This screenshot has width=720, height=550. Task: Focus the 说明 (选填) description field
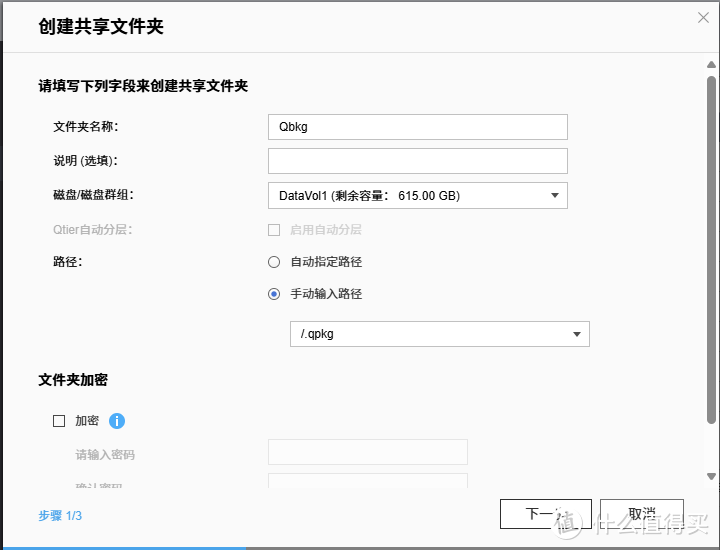click(417, 161)
